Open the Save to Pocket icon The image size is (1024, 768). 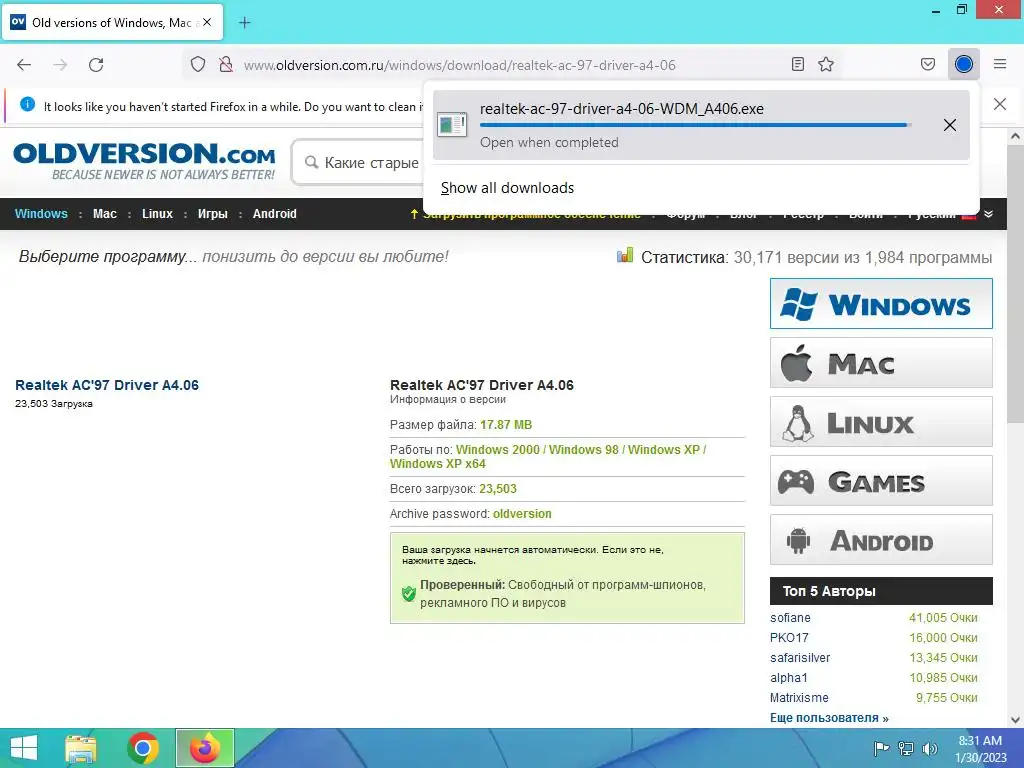tap(928, 64)
